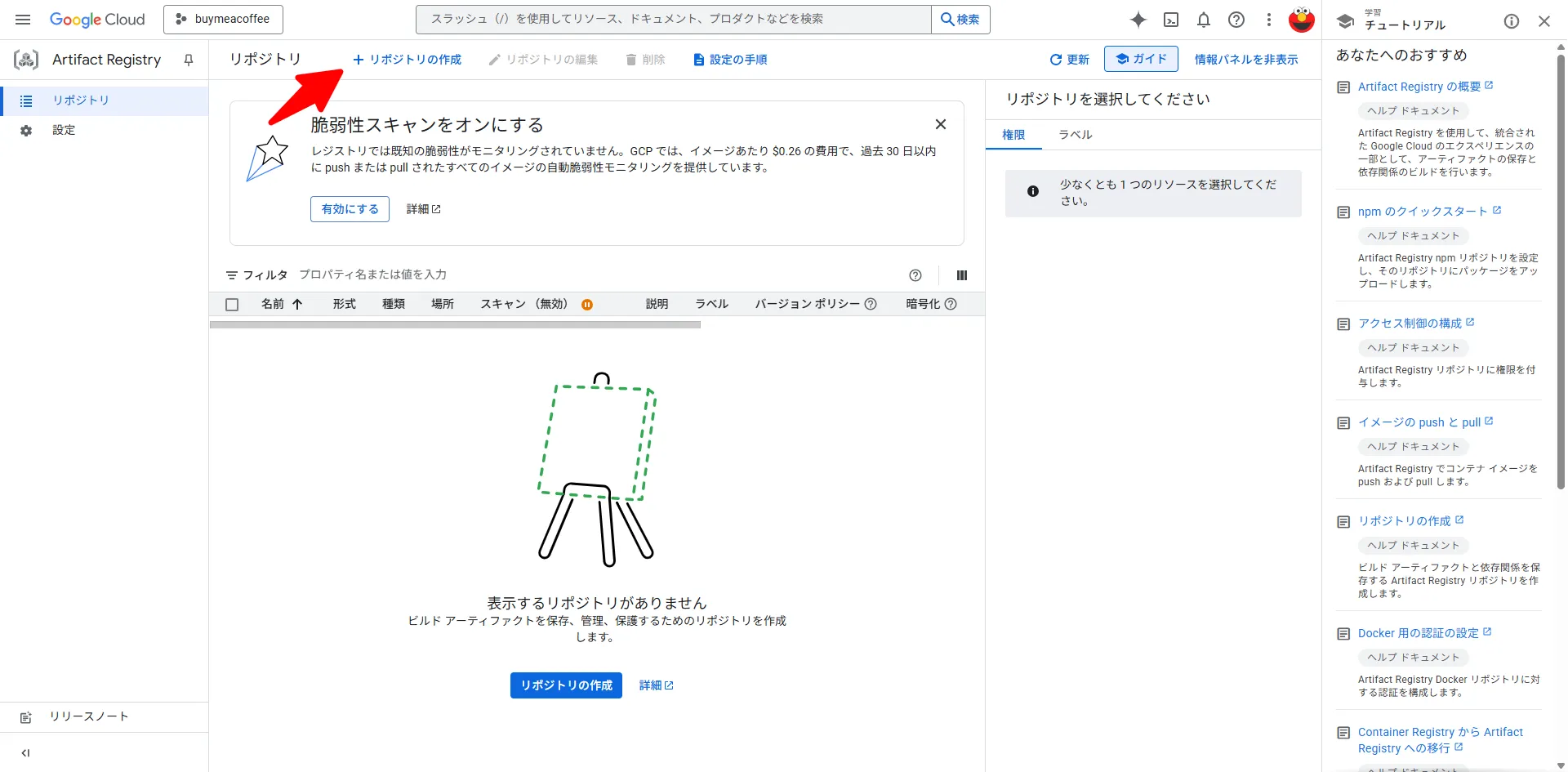Launch the Cloud Shell terminal
The height and width of the screenshot is (772, 1568).
click(x=1170, y=20)
